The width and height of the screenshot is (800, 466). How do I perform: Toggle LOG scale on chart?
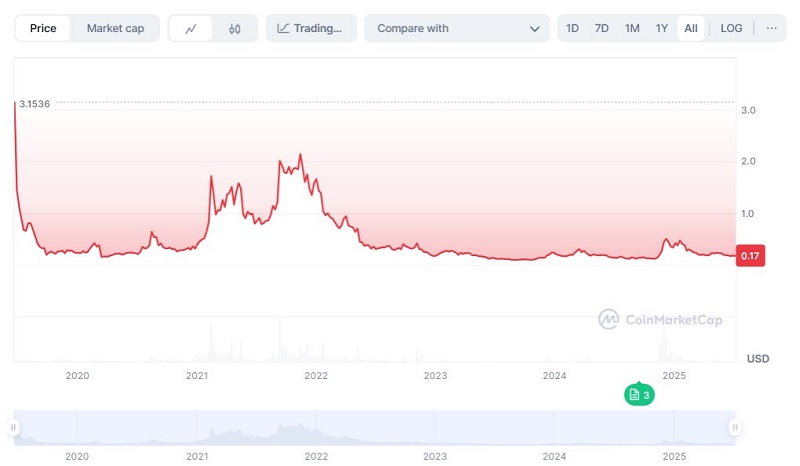pos(731,28)
